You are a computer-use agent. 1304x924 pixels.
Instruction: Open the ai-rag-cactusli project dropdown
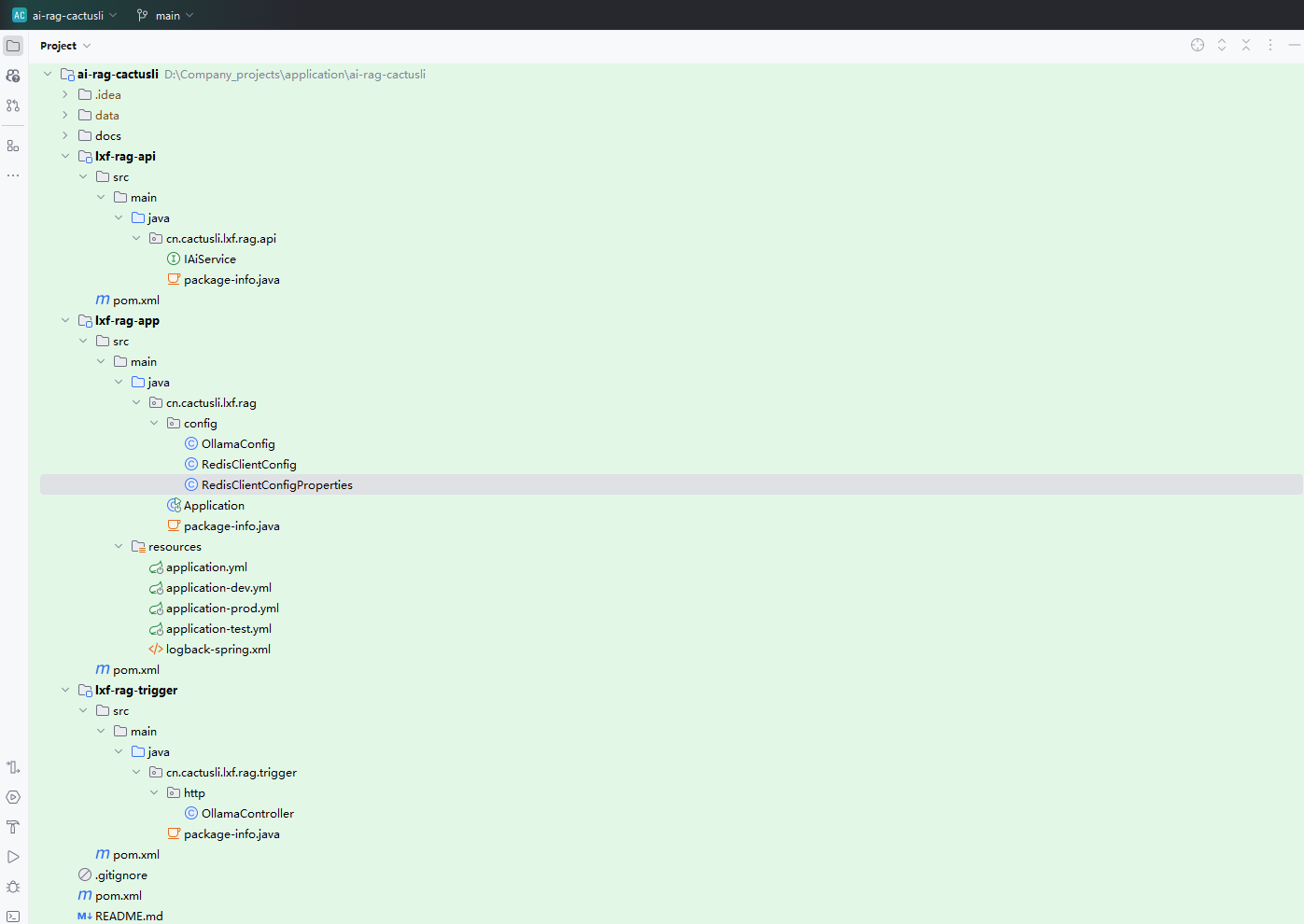click(75, 15)
